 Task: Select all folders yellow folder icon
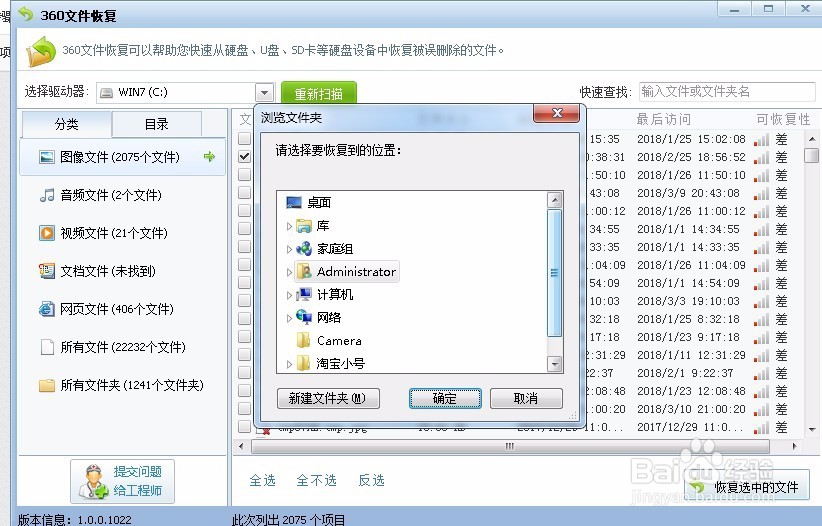click(x=47, y=385)
